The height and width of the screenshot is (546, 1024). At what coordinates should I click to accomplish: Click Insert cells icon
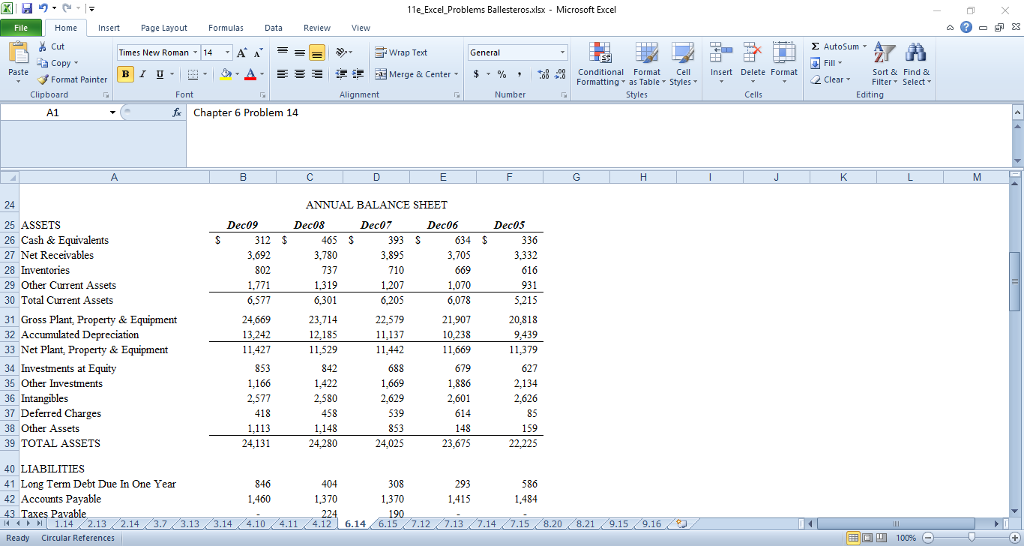721,54
